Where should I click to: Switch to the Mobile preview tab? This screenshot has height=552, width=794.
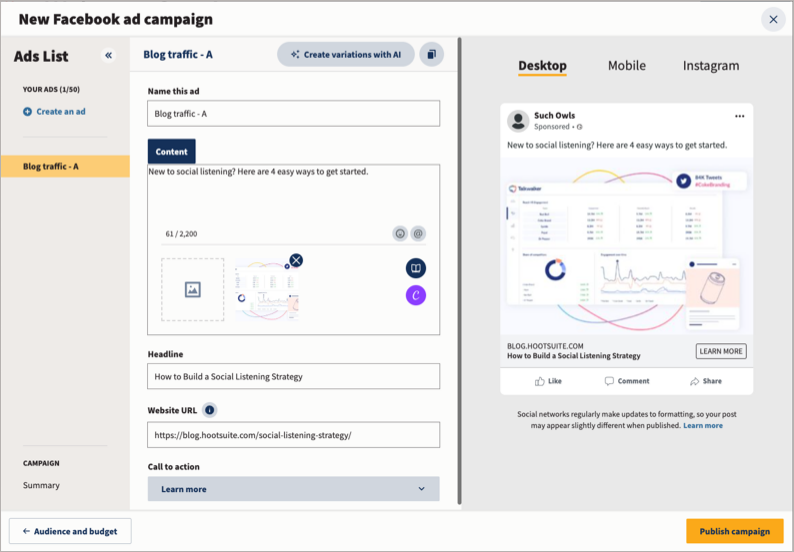[x=627, y=65]
